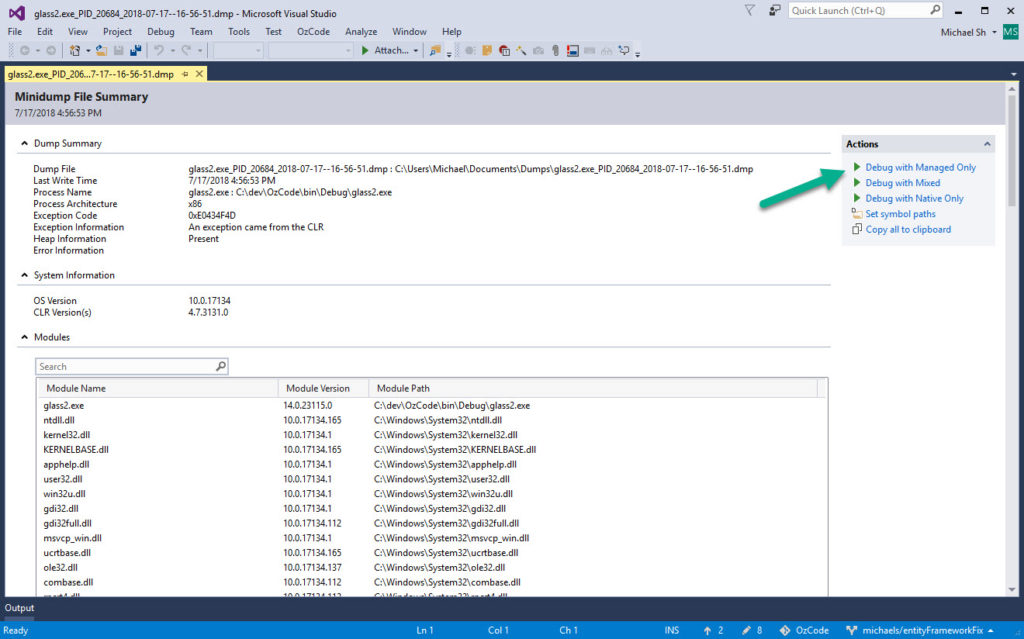Click Debug with Managed Only link
Image resolution: width=1024 pixels, height=639 pixels.
[x=920, y=167]
